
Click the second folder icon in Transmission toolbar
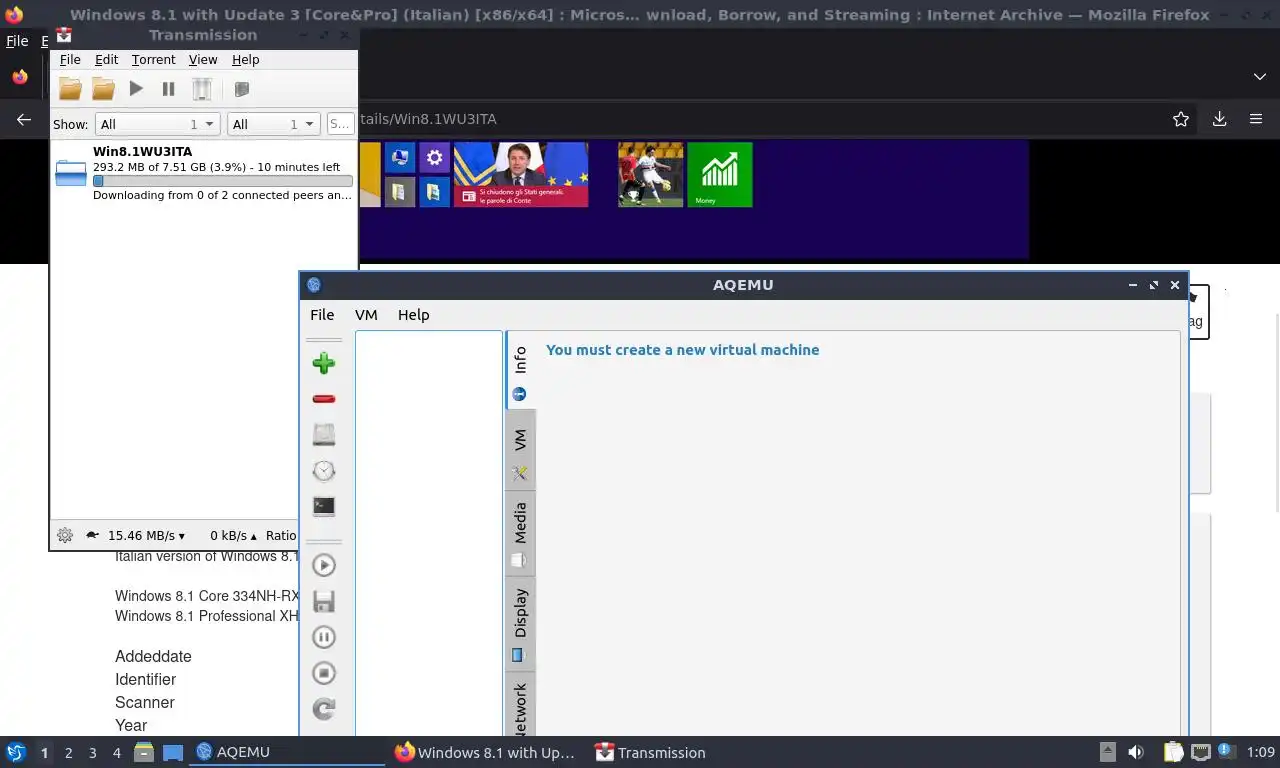[x=103, y=89]
